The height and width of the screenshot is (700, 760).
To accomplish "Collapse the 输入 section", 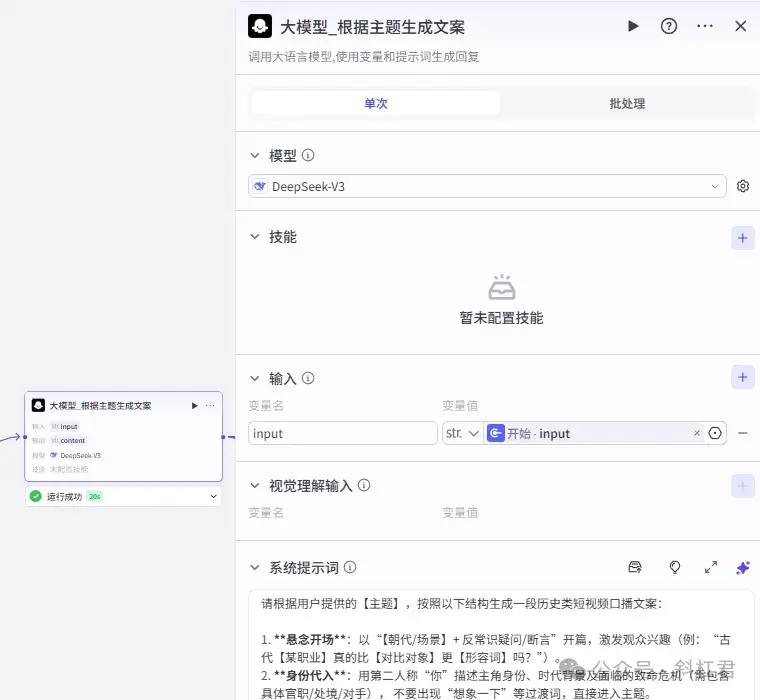I will coord(254,379).
